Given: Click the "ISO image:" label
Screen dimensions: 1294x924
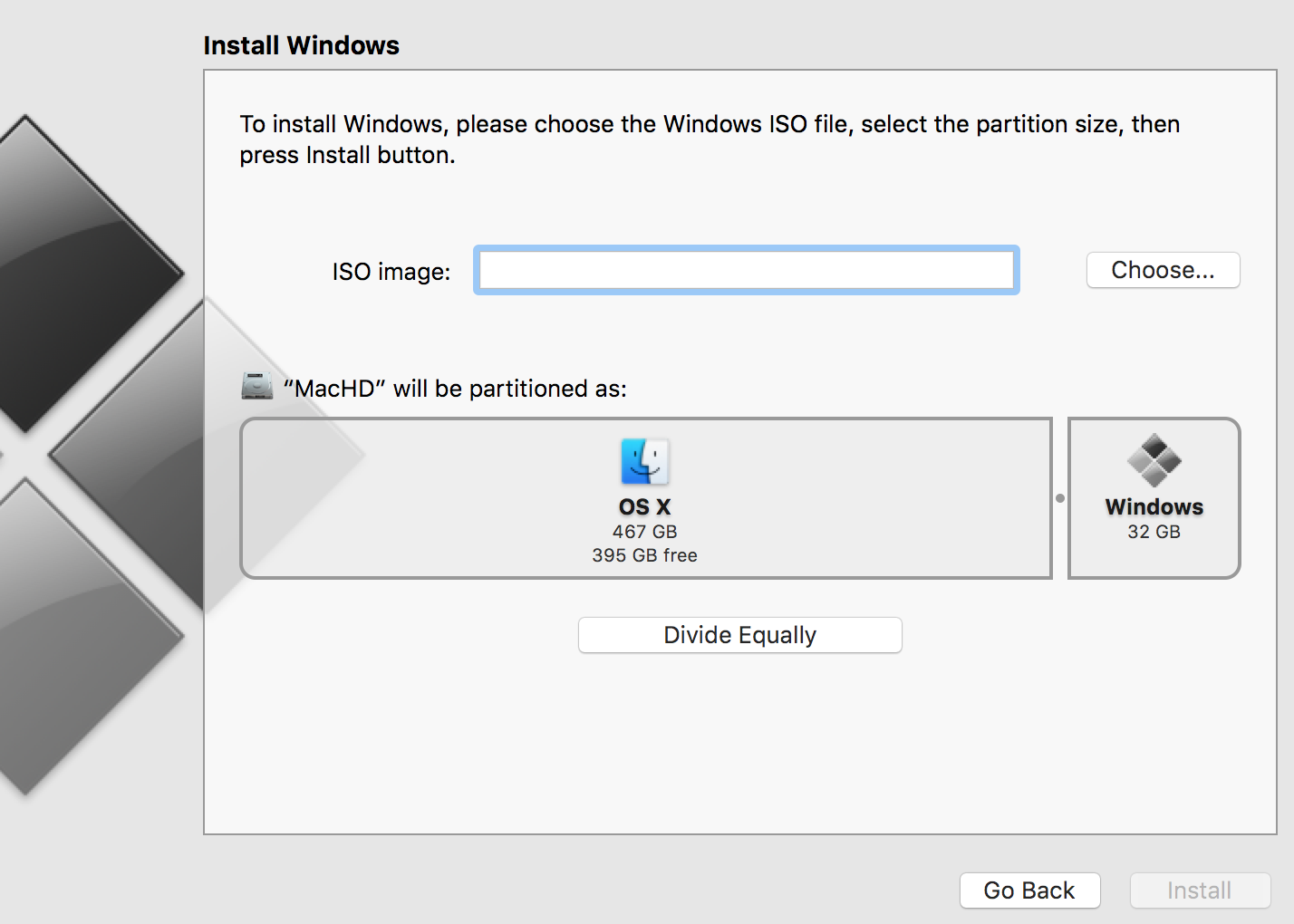Looking at the screenshot, I should tap(391, 272).
